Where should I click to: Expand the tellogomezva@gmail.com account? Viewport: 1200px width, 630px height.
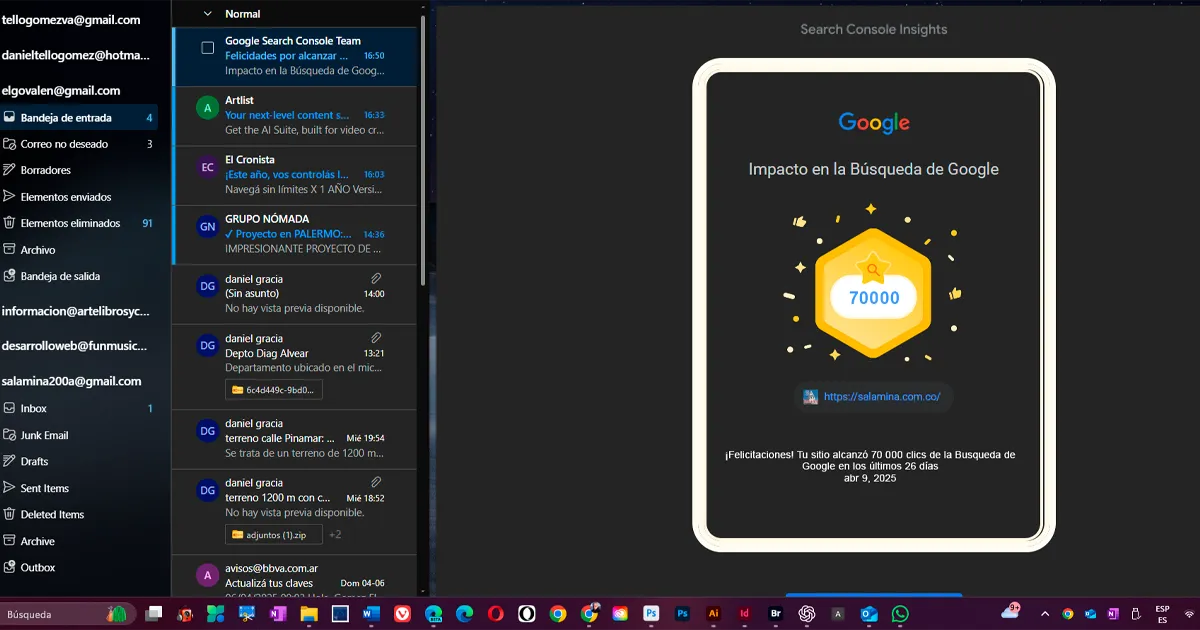[70, 20]
